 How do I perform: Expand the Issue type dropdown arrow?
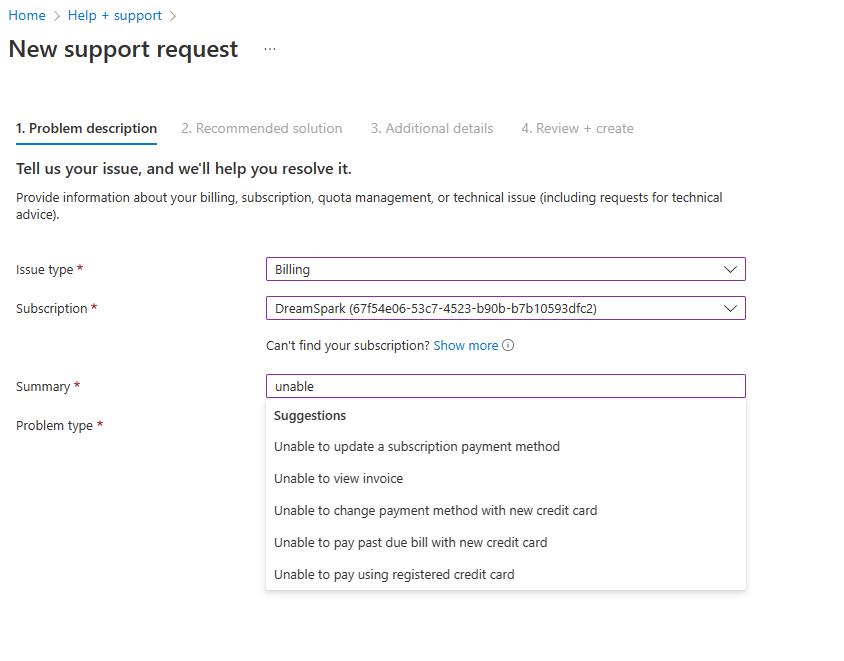click(x=730, y=270)
